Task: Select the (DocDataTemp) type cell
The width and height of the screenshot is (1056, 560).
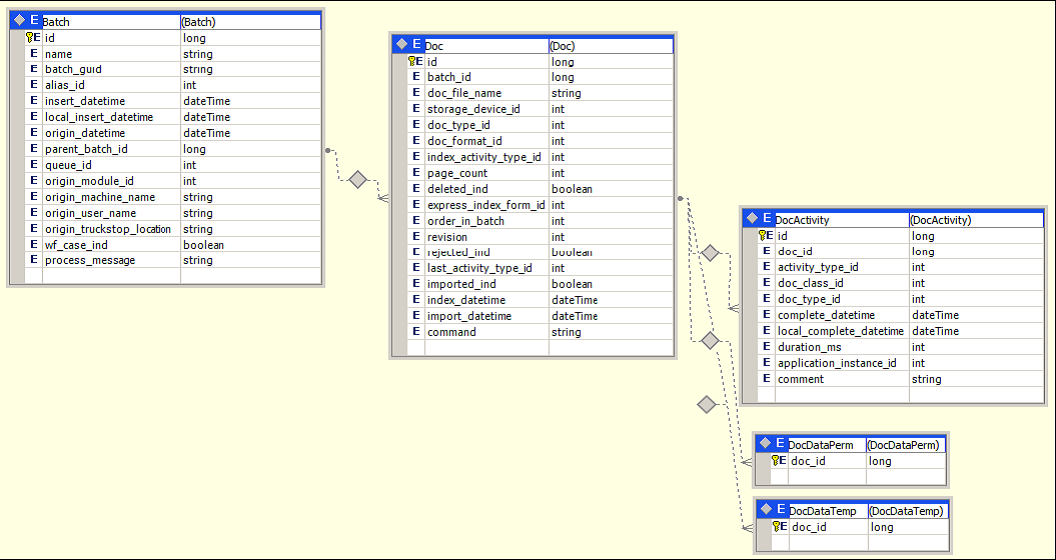Action: pyautogui.click(x=909, y=511)
